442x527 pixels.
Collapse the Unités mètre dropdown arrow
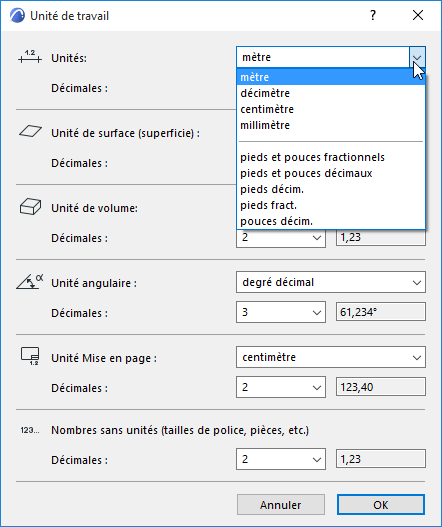(x=417, y=57)
